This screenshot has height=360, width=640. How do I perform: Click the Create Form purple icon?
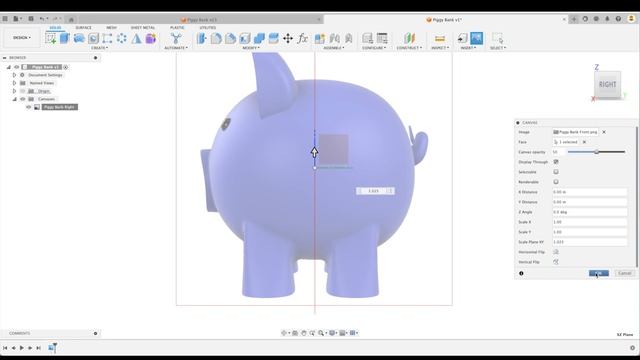click(x=151, y=38)
